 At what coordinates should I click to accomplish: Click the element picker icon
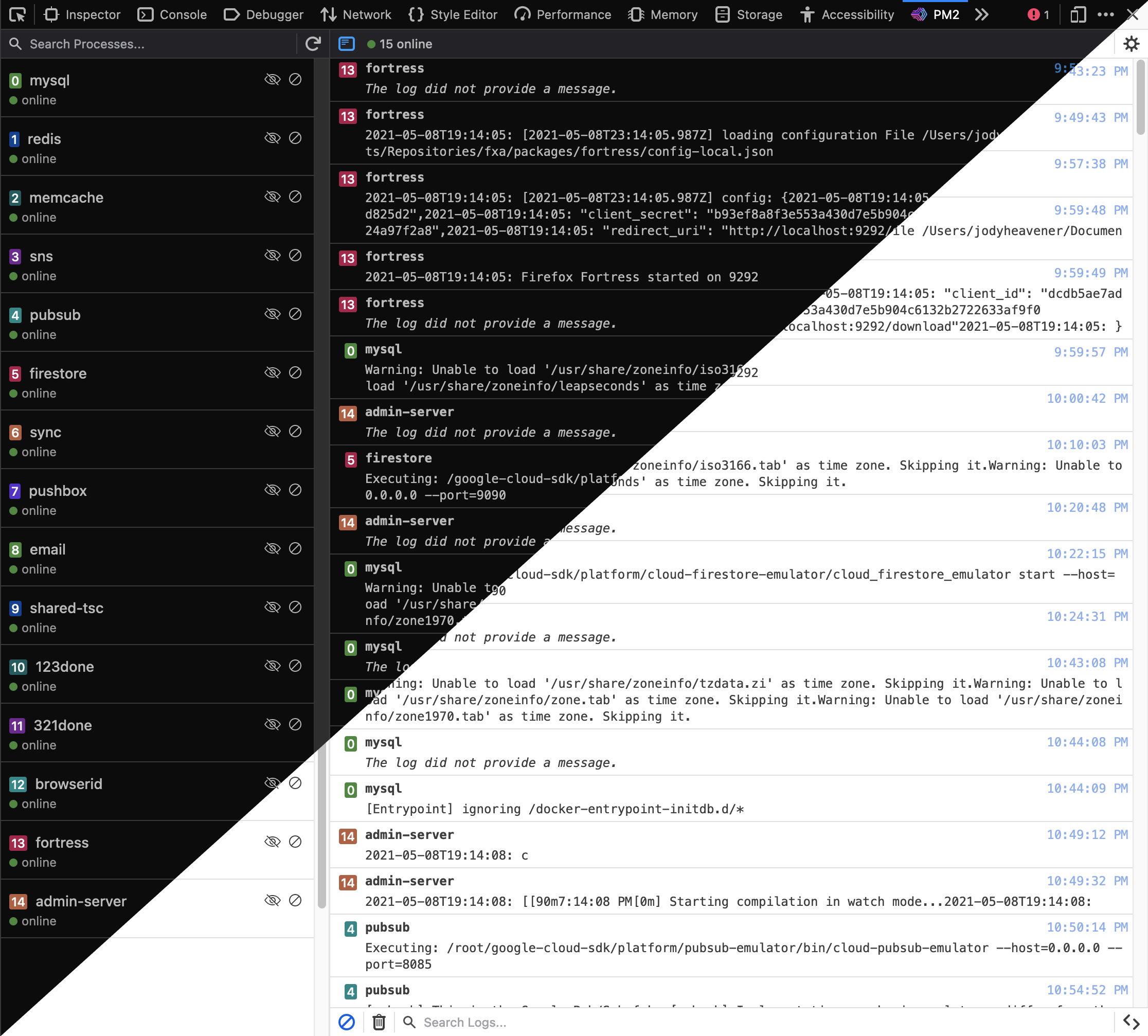(x=17, y=14)
